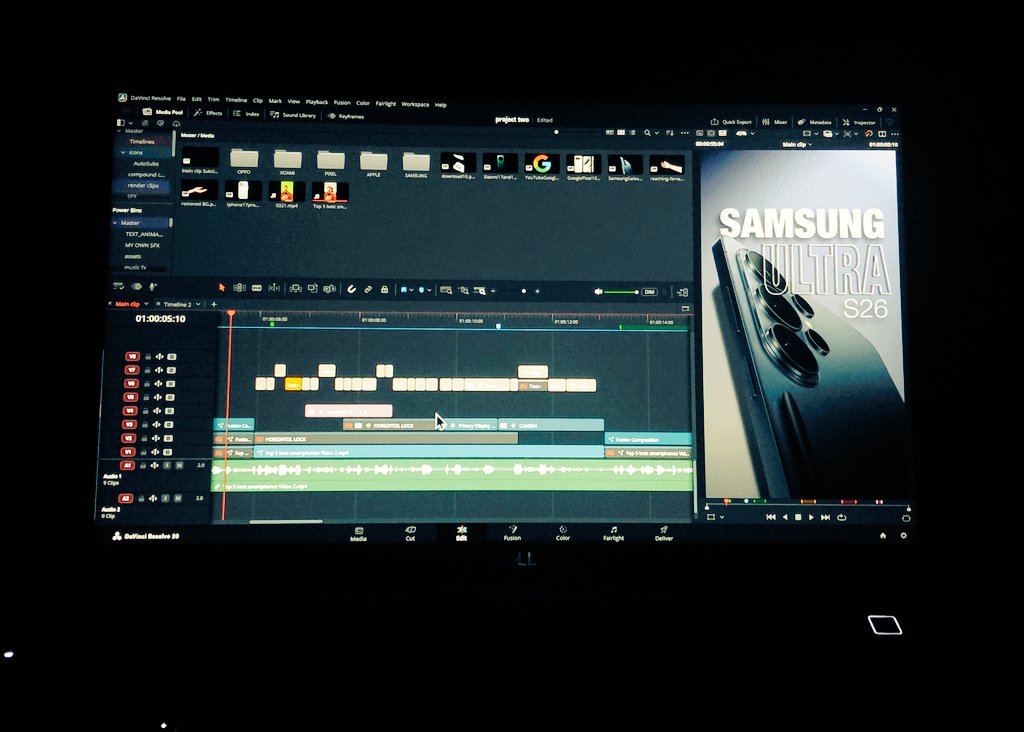Viewport: 1024px width, 732px height.
Task: Click the Overwrite Clip toolbar icon
Action: [x=312, y=289]
